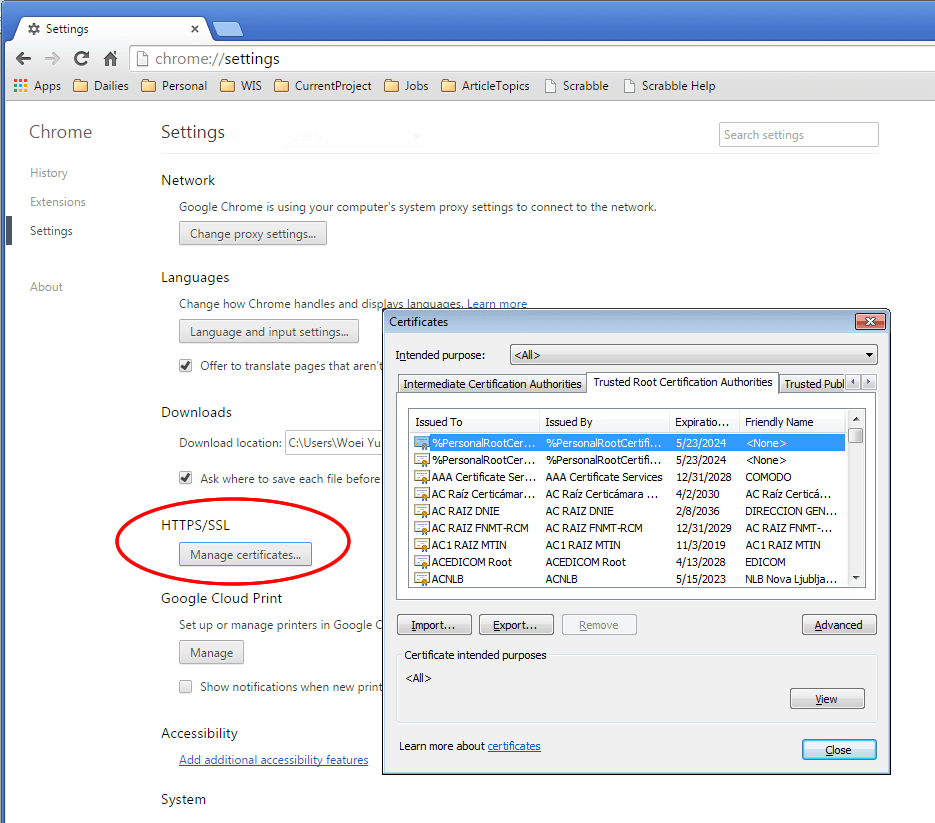This screenshot has height=823, width=935.
Task: Open the Jobs bookmark folder
Action: (x=407, y=86)
